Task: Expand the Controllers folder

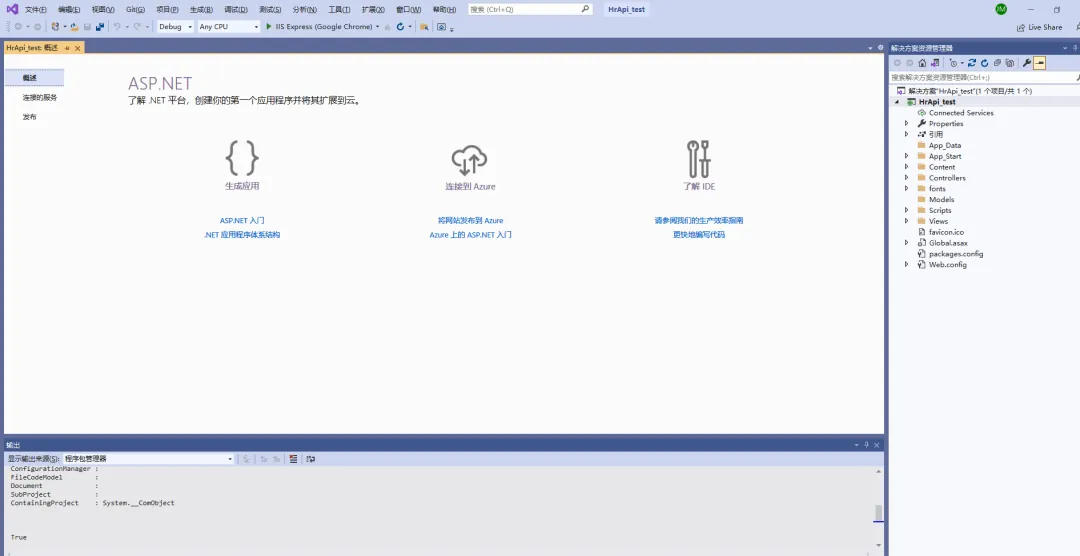Action: [x=906, y=178]
